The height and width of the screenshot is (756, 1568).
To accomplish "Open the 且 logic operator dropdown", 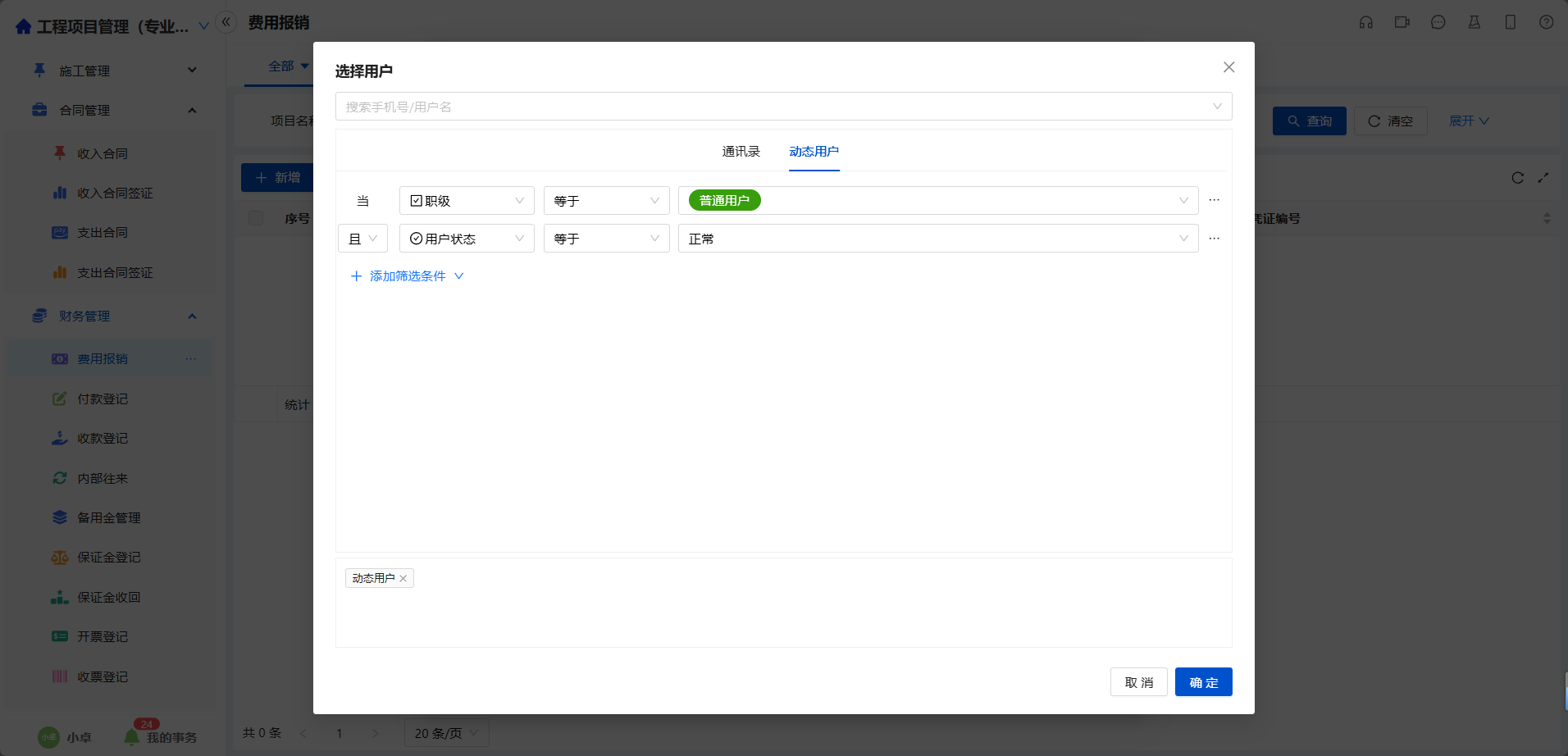I will [x=362, y=239].
